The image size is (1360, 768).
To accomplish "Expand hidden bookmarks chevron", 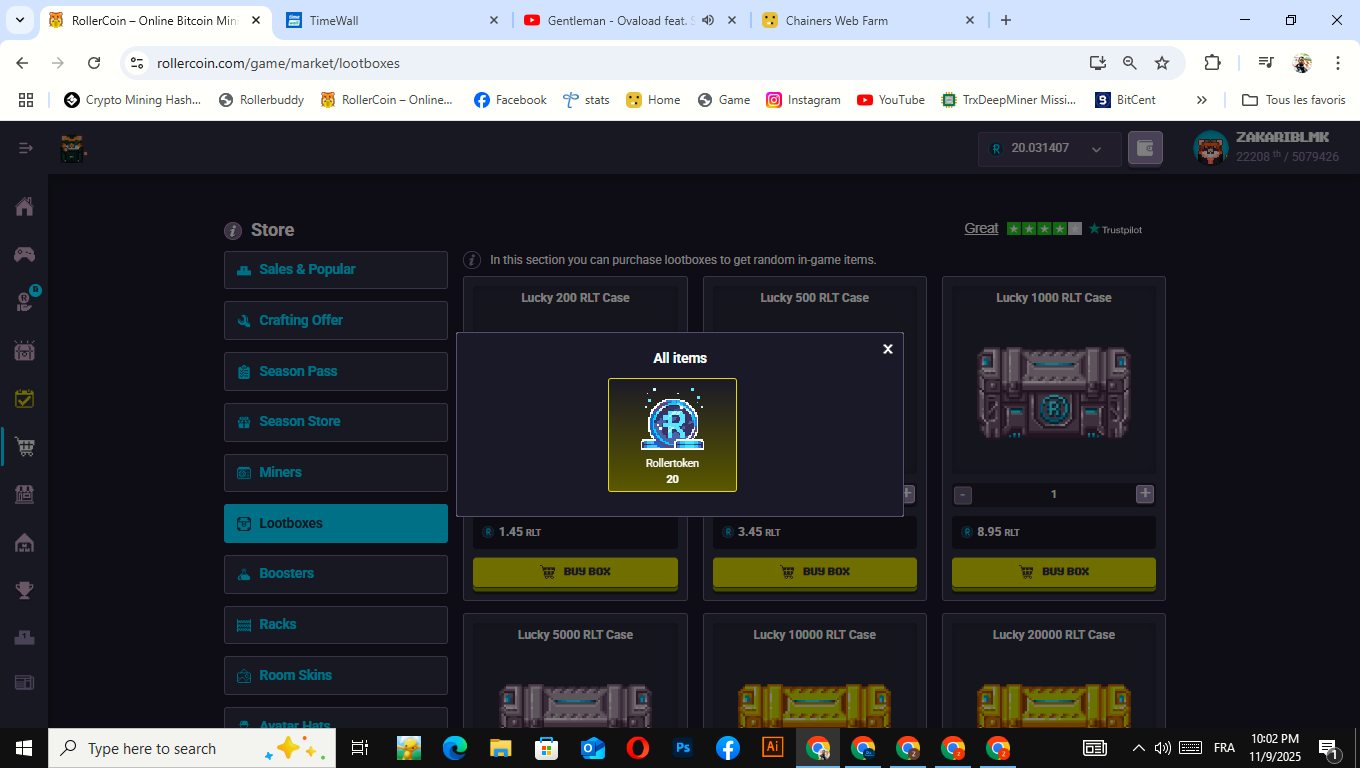I will (1202, 100).
